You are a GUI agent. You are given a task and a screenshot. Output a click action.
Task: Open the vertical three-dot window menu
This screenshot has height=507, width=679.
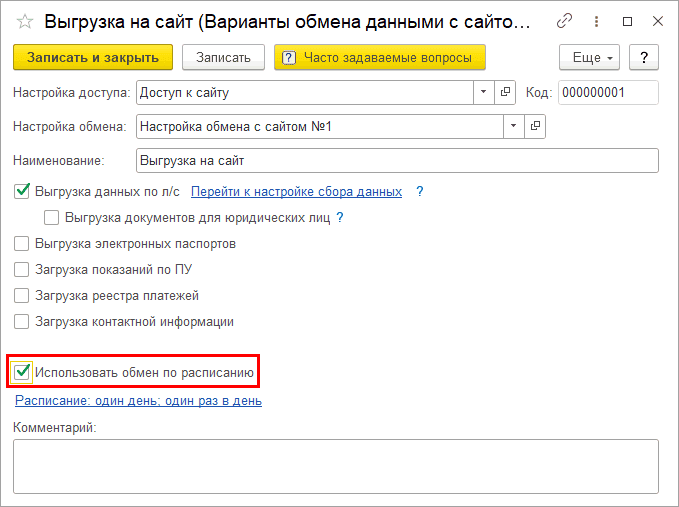point(596,21)
